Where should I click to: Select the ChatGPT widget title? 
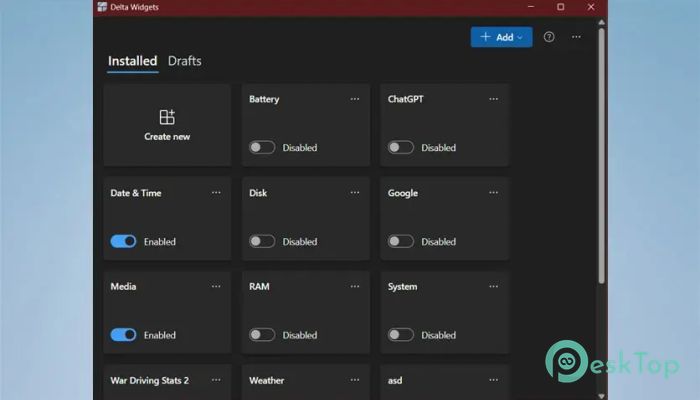[405, 99]
